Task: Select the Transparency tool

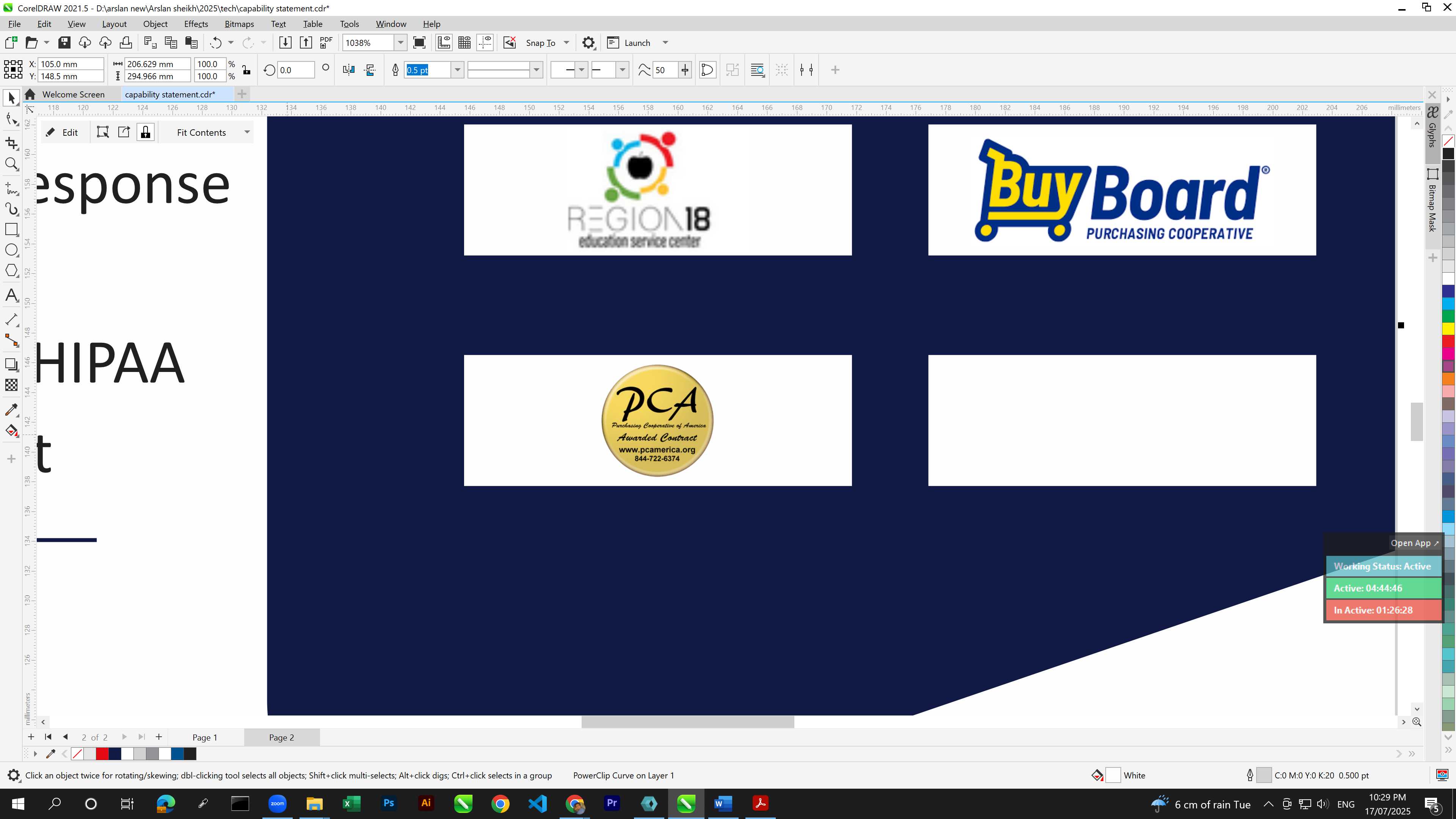Action: [x=11, y=385]
